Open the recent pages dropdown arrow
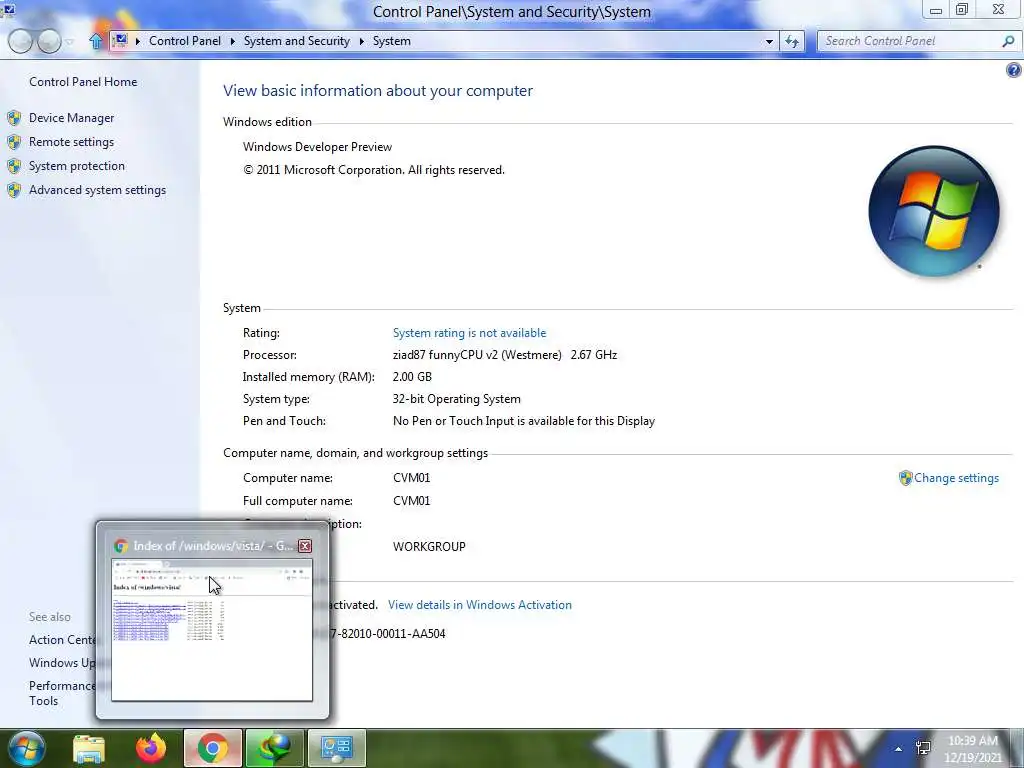This screenshot has width=1024, height=768. (x=69, y=42)
